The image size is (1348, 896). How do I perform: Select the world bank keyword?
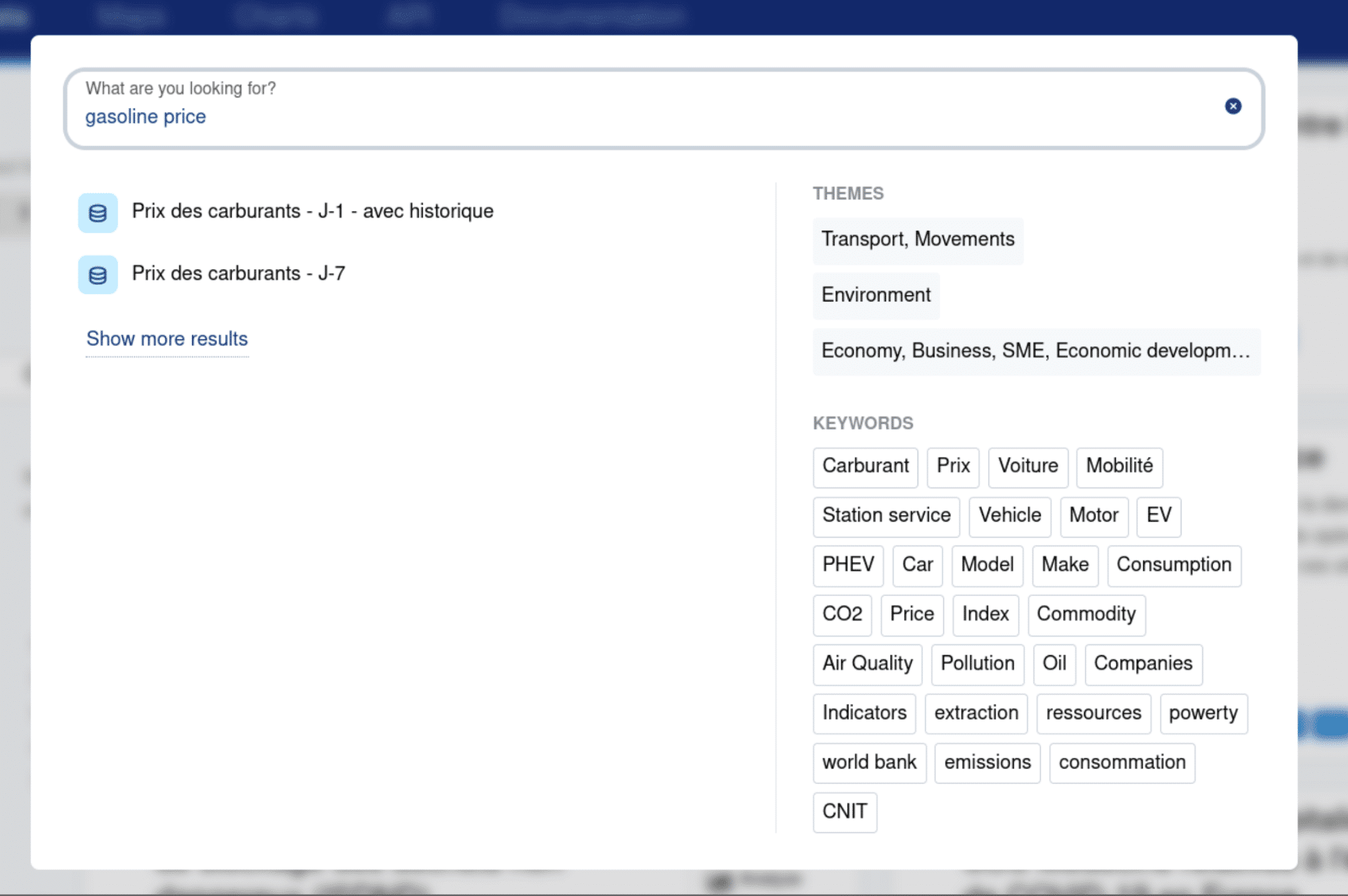(x=869, y=762)
